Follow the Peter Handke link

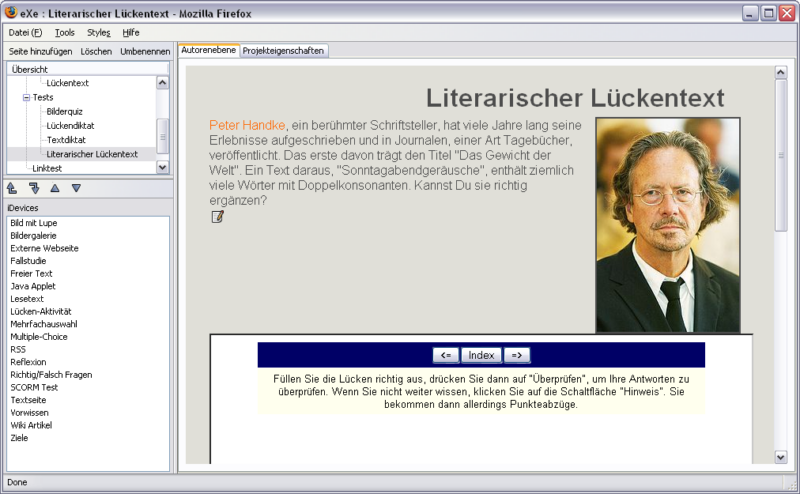(247, 125)
